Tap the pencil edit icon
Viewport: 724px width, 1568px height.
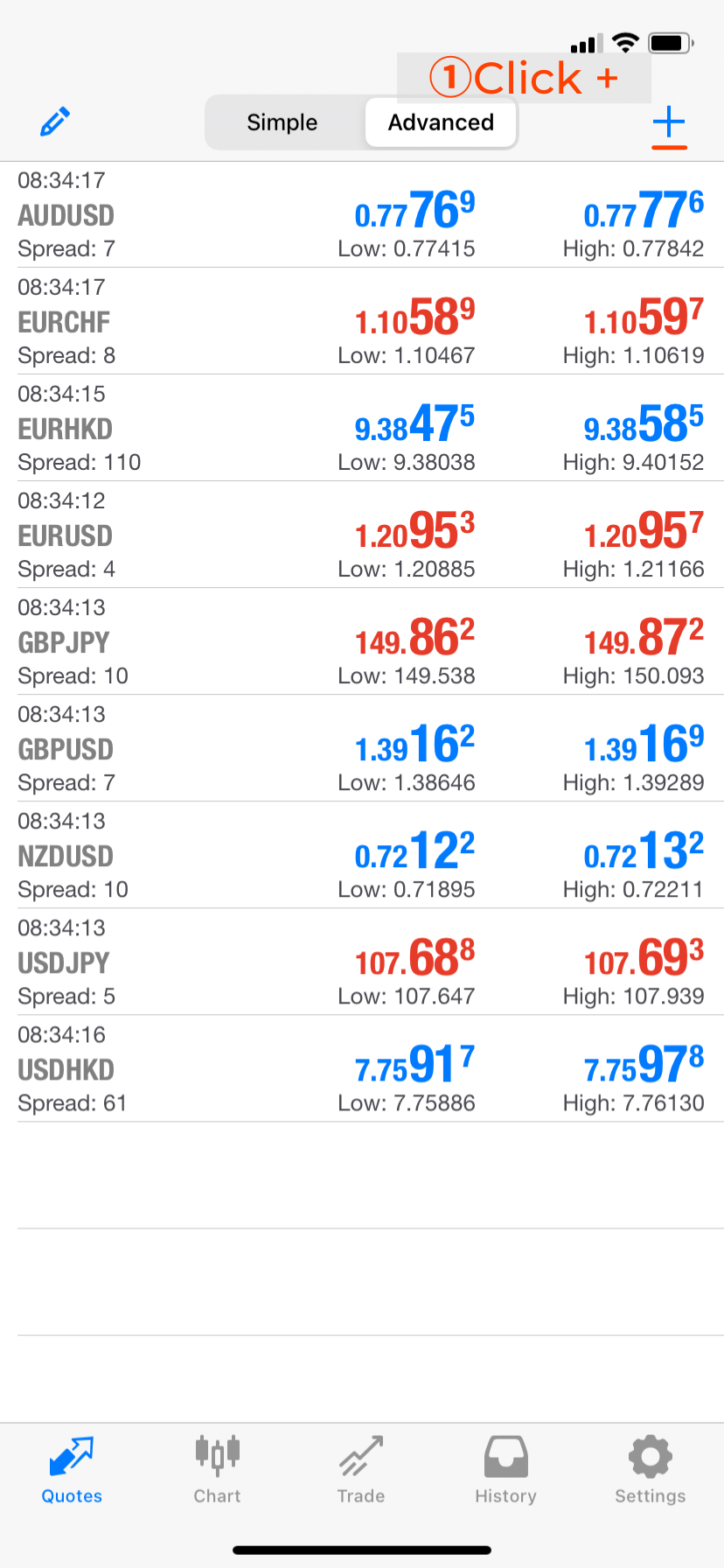pos(55,122)
